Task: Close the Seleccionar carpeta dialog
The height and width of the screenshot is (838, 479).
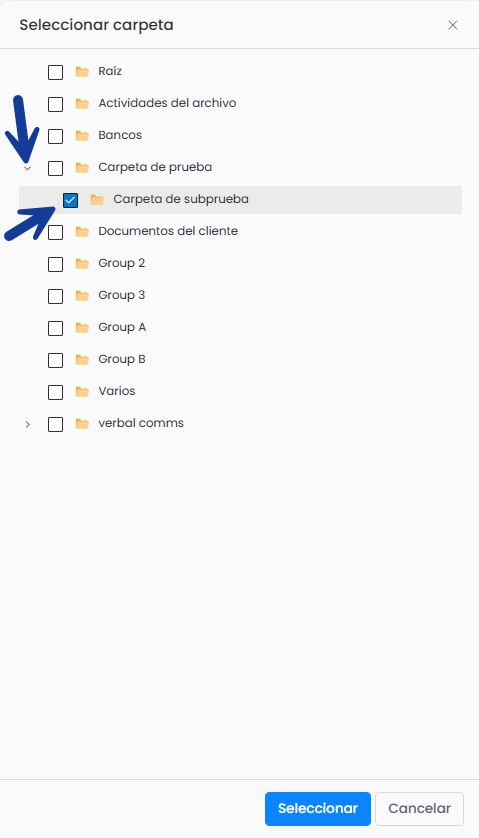Action: tap(453, 25)
